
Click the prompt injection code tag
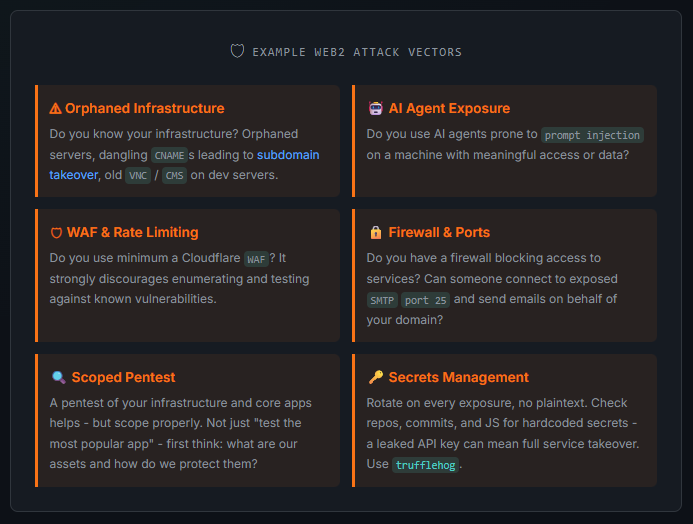click(592, 135)
